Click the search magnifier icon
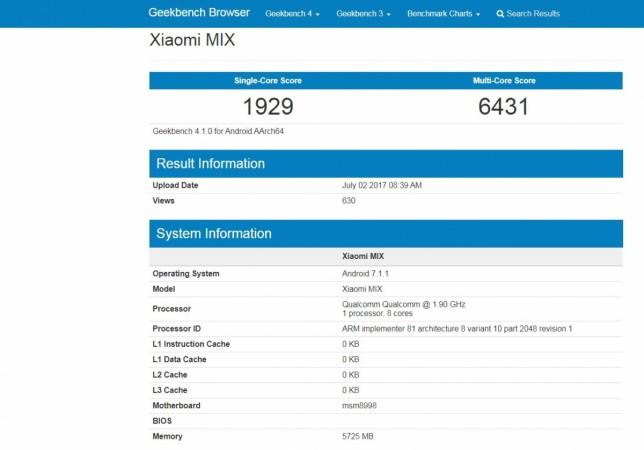 point(500,14)
